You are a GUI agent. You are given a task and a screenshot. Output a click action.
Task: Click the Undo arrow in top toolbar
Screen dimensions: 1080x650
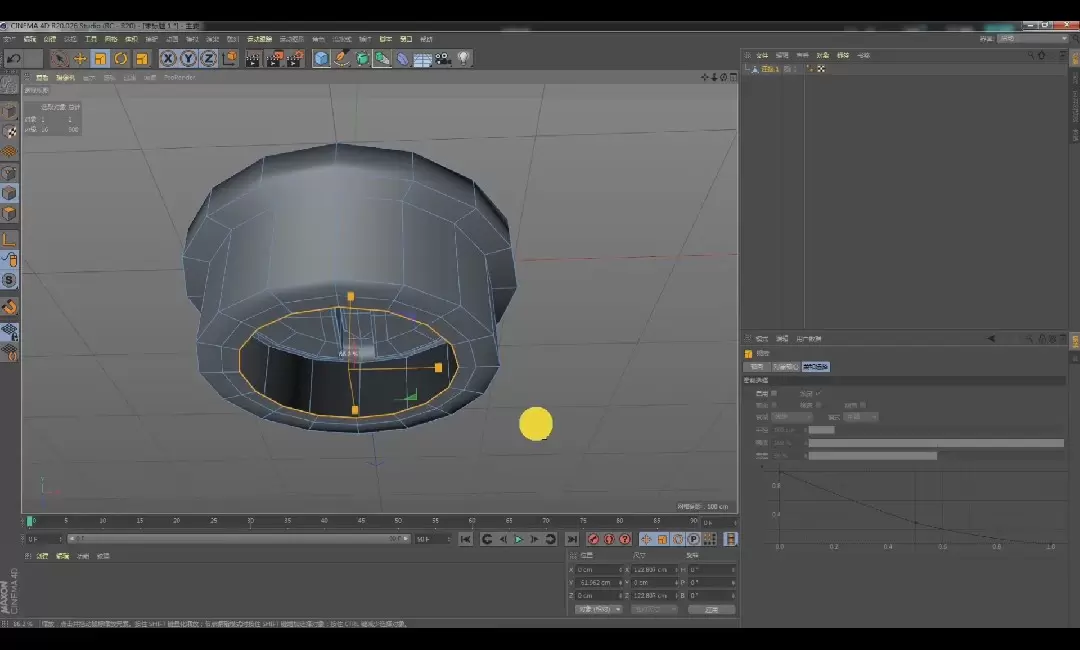[x=14, y=59]
